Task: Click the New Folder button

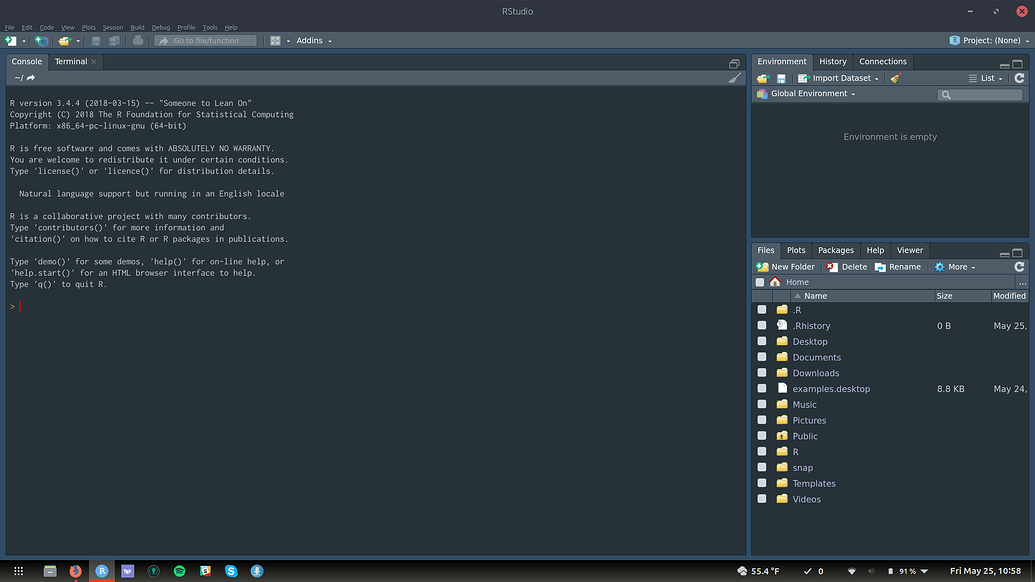Action: [786, 267]
